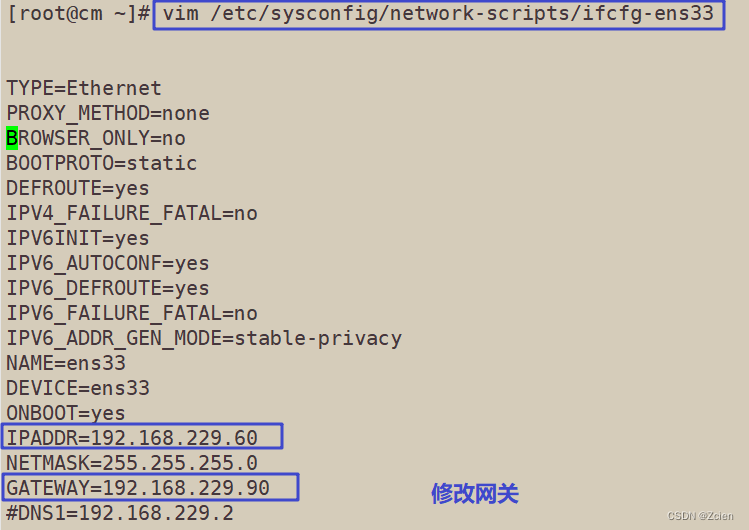The width and height of the screenshot is (749, 530).
Task: Click the IPV6_FAILURE_FATAL=no line
Action: tap(132, 314)
